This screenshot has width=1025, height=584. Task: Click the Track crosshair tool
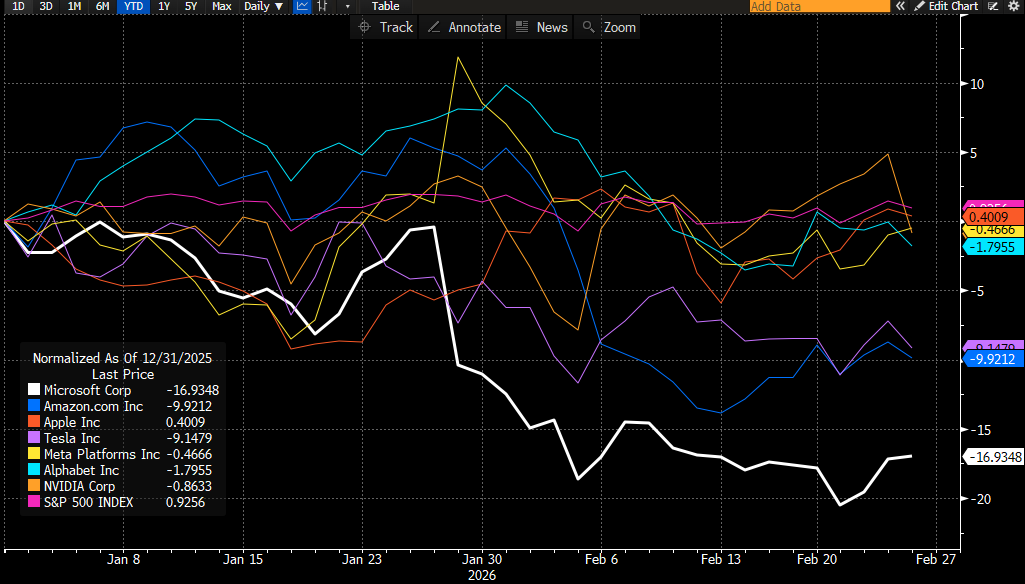click(x=385, y=27)
